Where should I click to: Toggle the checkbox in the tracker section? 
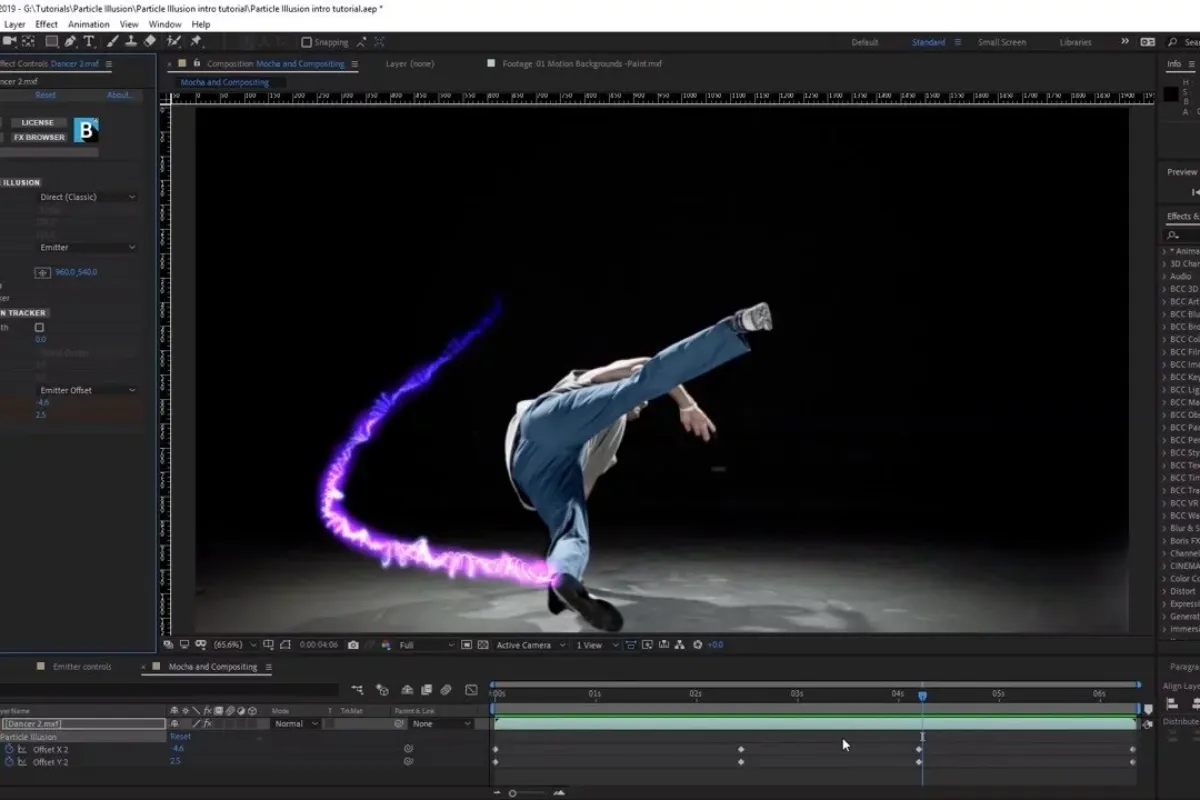[x=40, y=327]
